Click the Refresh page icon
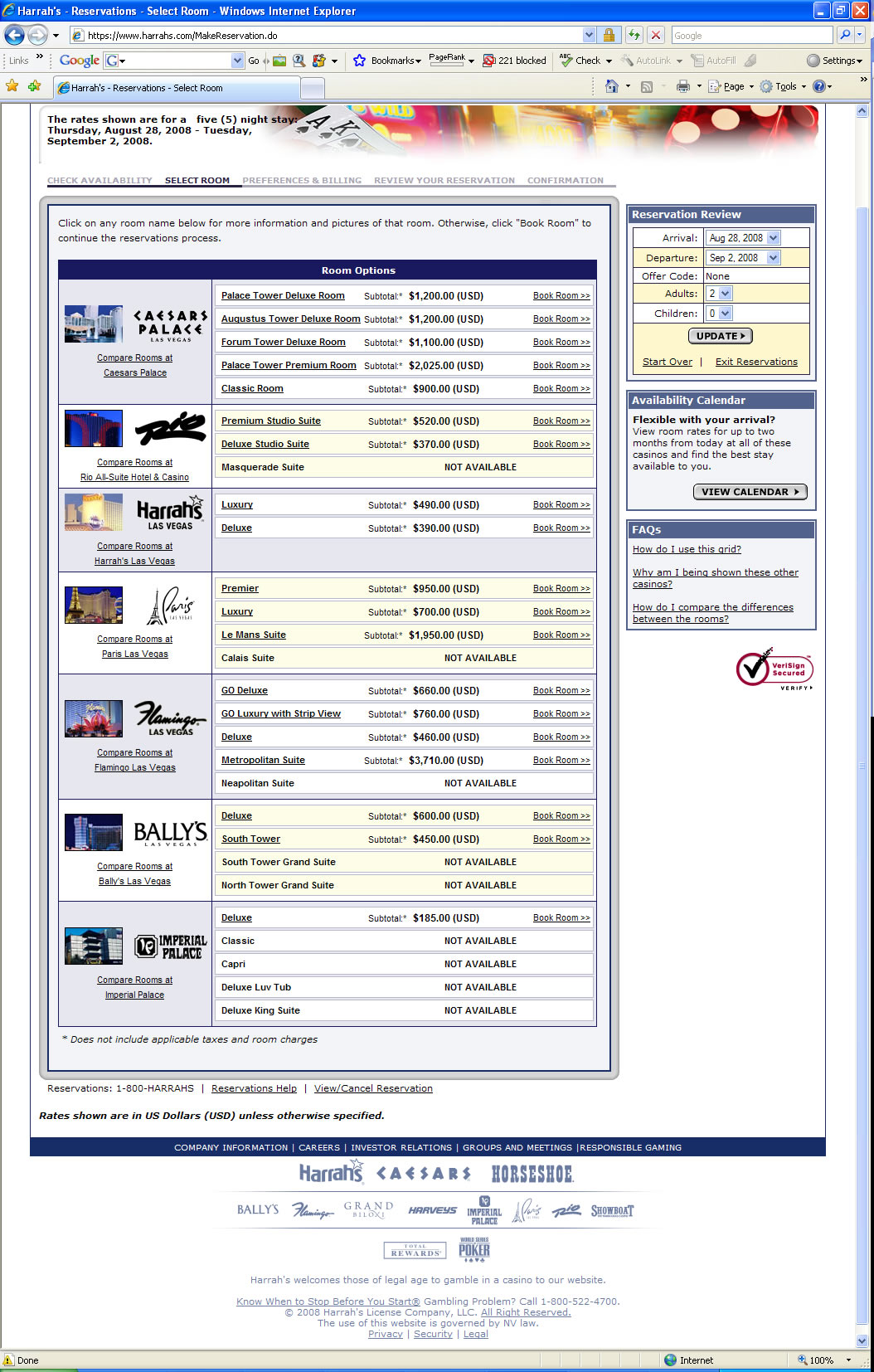Viewport: 874px width, 1372px height. click(x=634, y=35)
